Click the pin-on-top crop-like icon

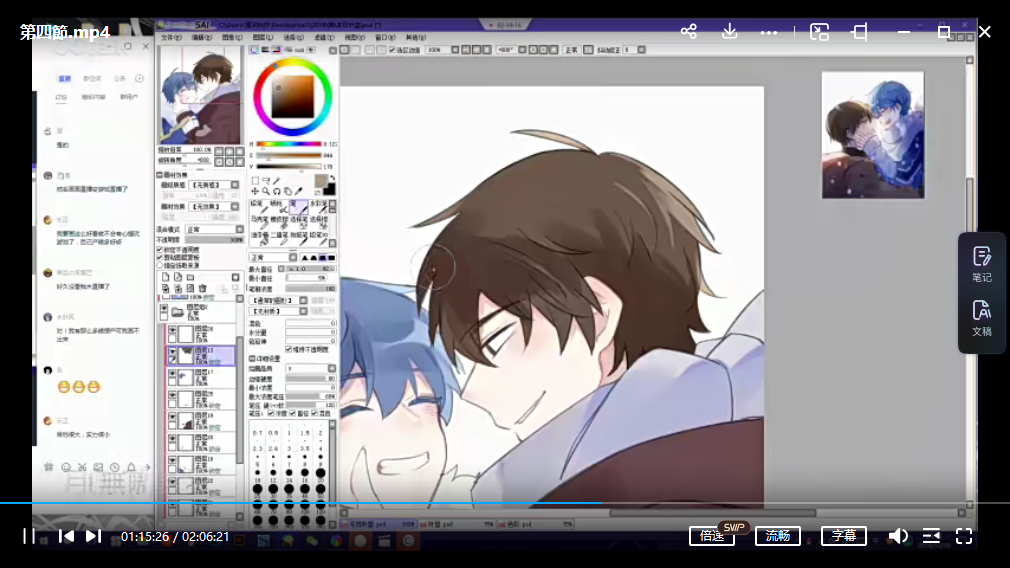(x=859, y=32)
